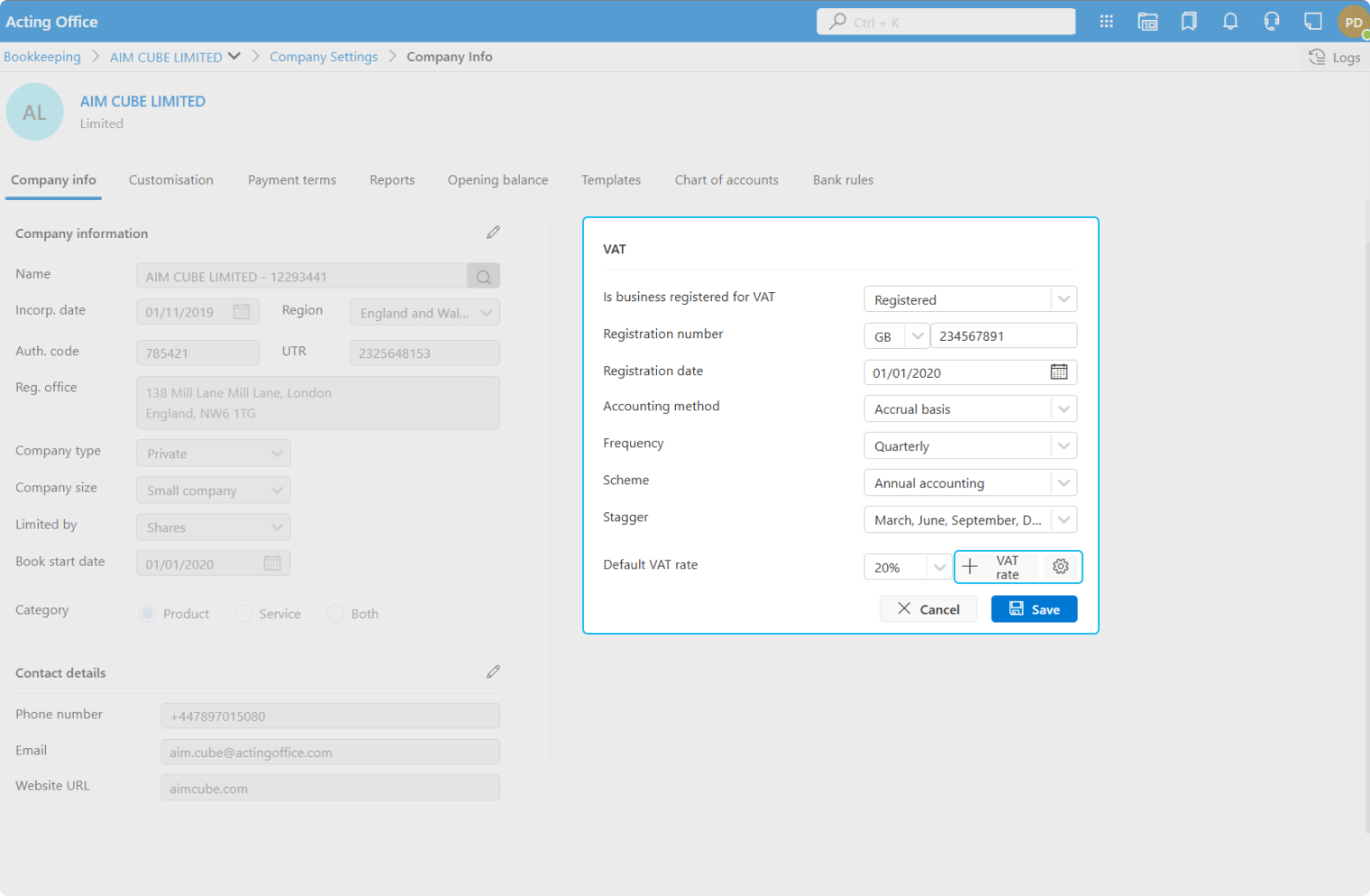This screenshot has height=896, width=1370.
Task: Click the bookmark icon in top bar
Action: pos(1189,22)
